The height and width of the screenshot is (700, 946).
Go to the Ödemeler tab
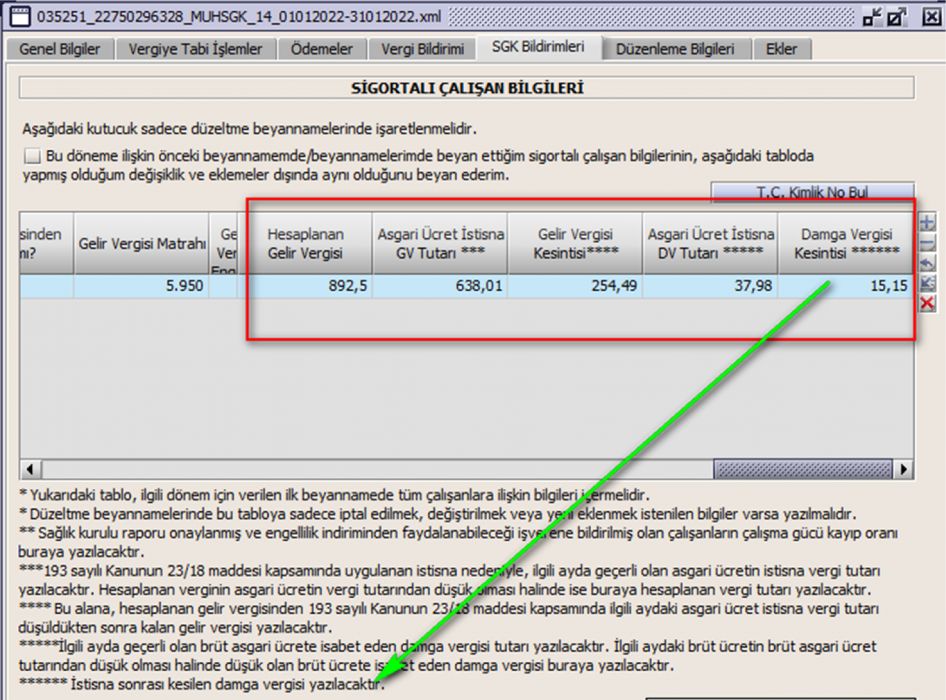(x=321, y=49)
